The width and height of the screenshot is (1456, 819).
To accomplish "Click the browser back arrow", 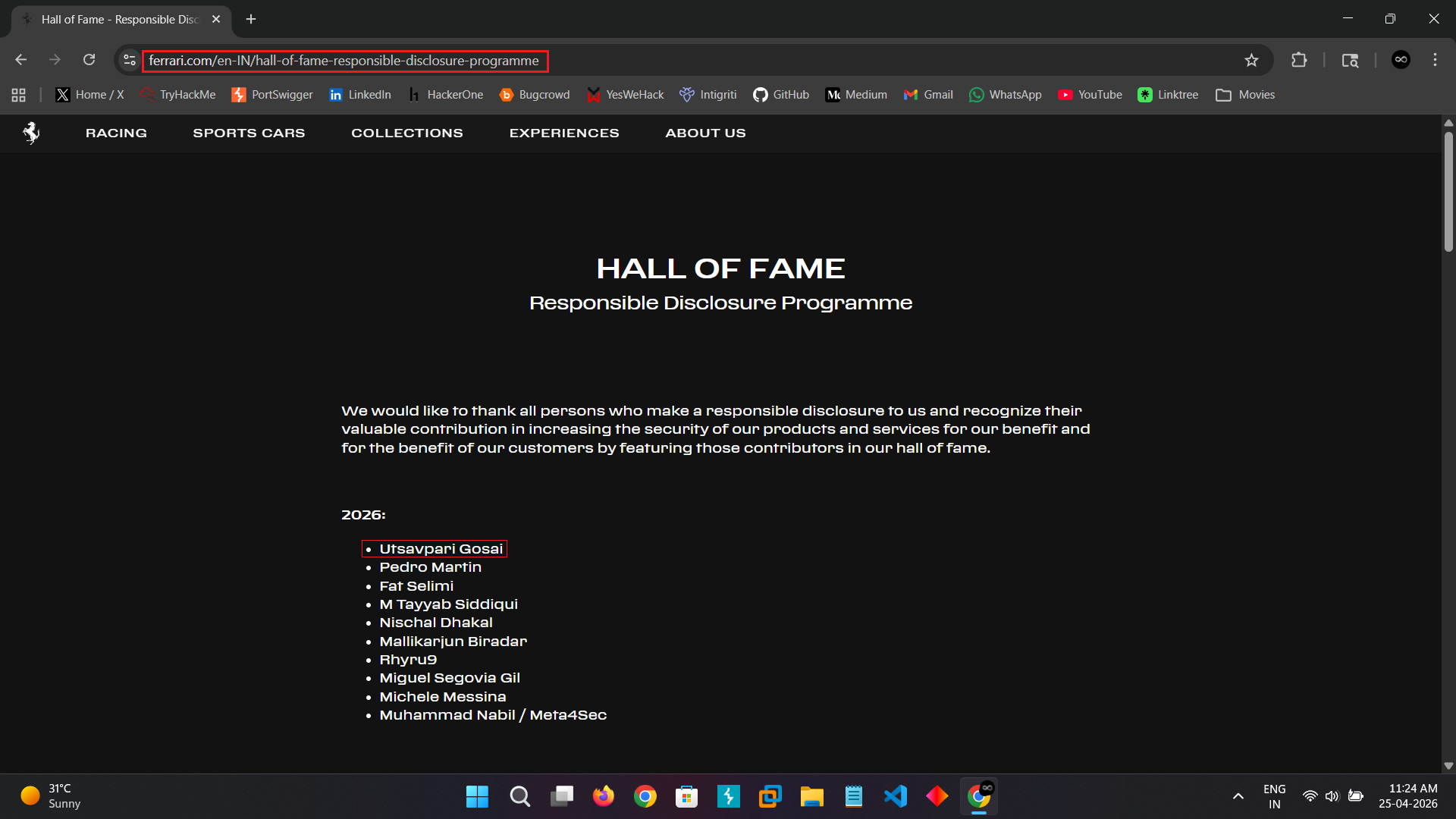I will click(21, 60).
